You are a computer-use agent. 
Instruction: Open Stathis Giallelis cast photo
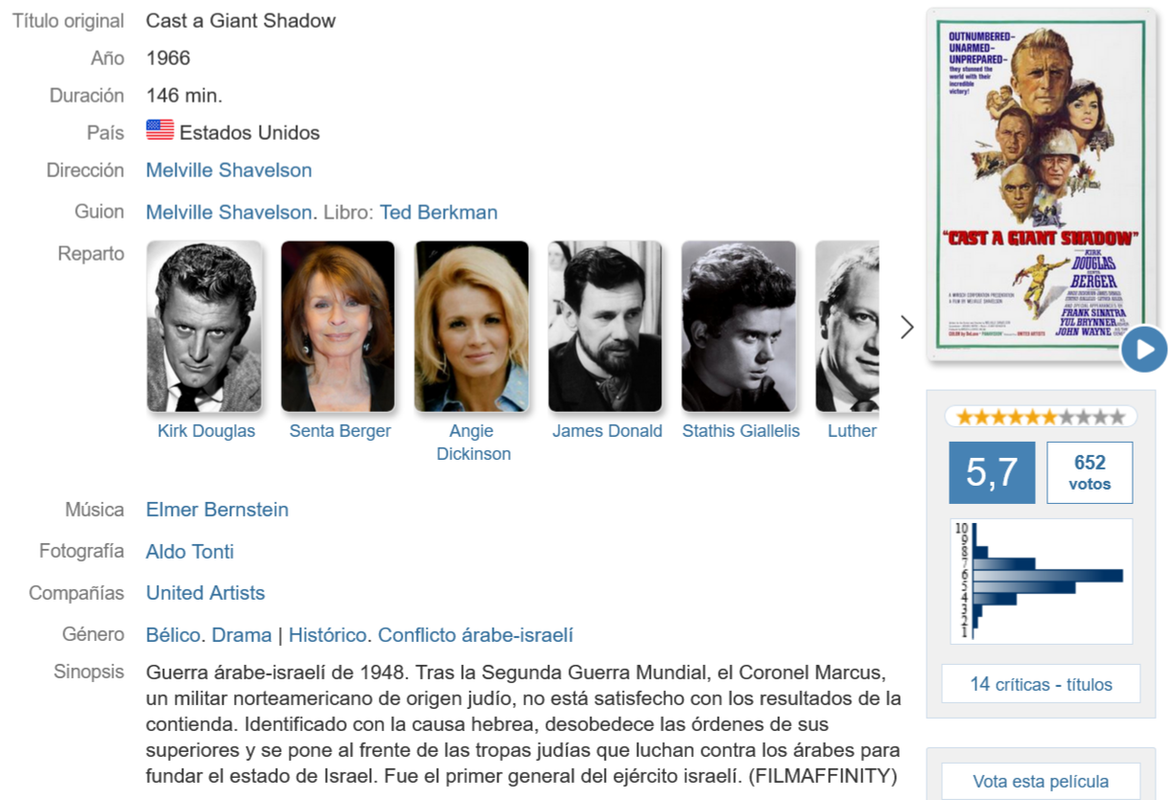click(x=739, y=327)
